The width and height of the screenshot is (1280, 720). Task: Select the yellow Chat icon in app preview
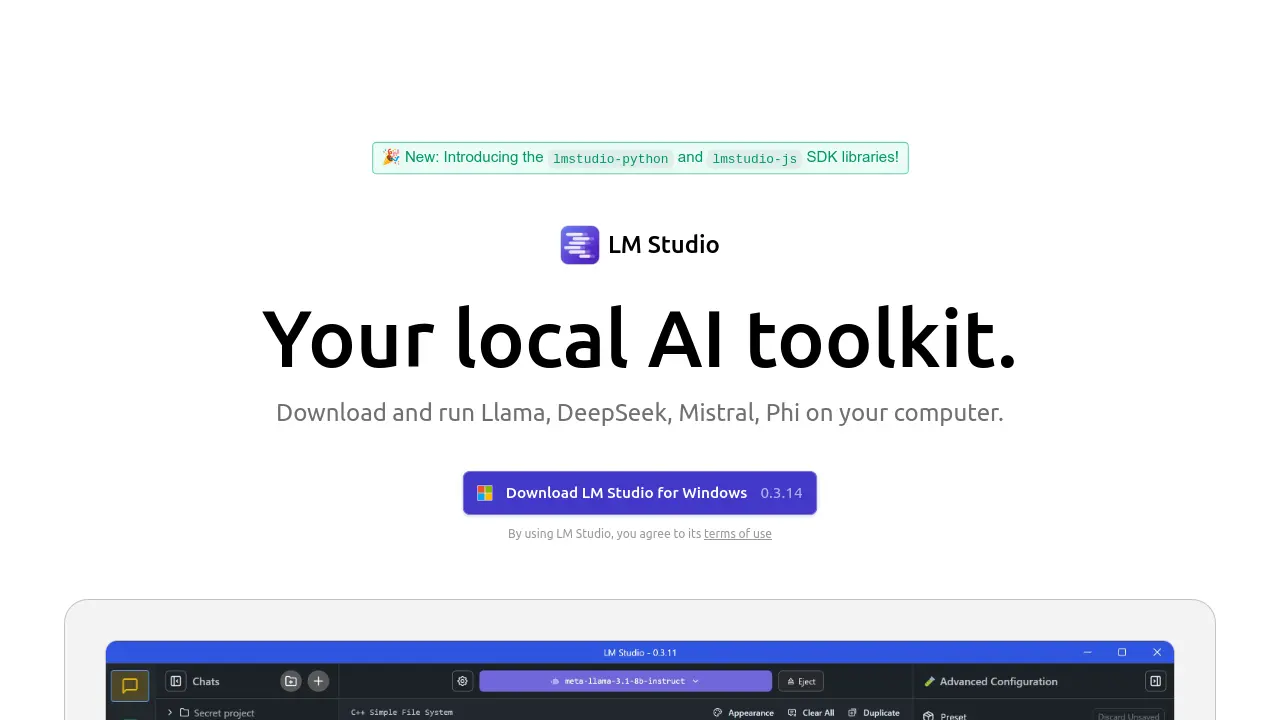click(x=130, y=685)
